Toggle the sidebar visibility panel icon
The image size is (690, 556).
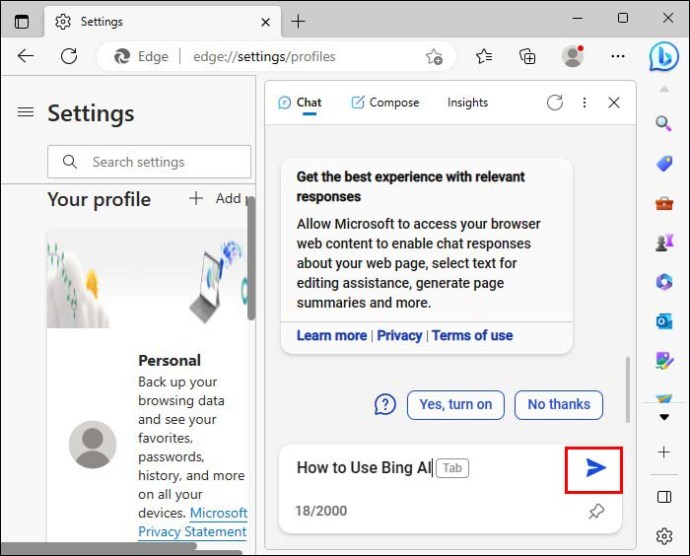point(664,497)
